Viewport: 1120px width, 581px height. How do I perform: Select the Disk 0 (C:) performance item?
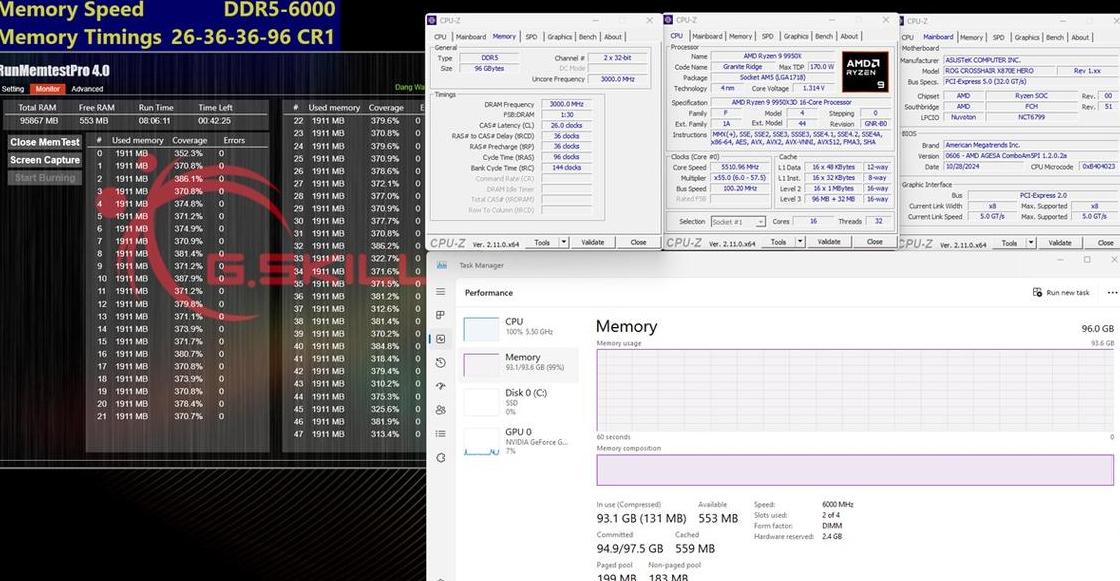pos(518,402)
